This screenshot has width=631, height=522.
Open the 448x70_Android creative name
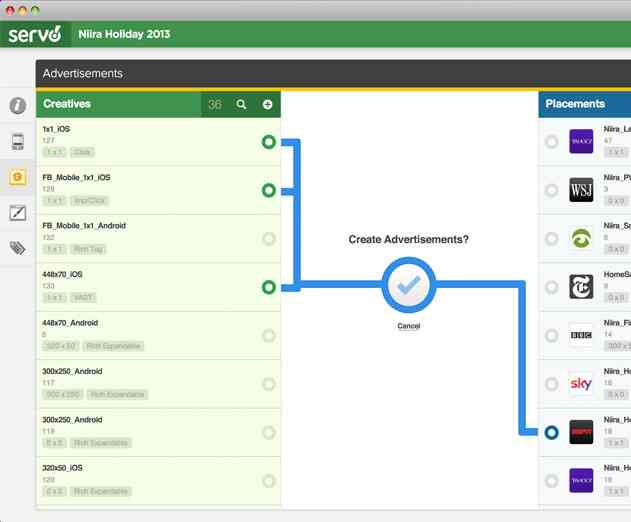[70, 323]
